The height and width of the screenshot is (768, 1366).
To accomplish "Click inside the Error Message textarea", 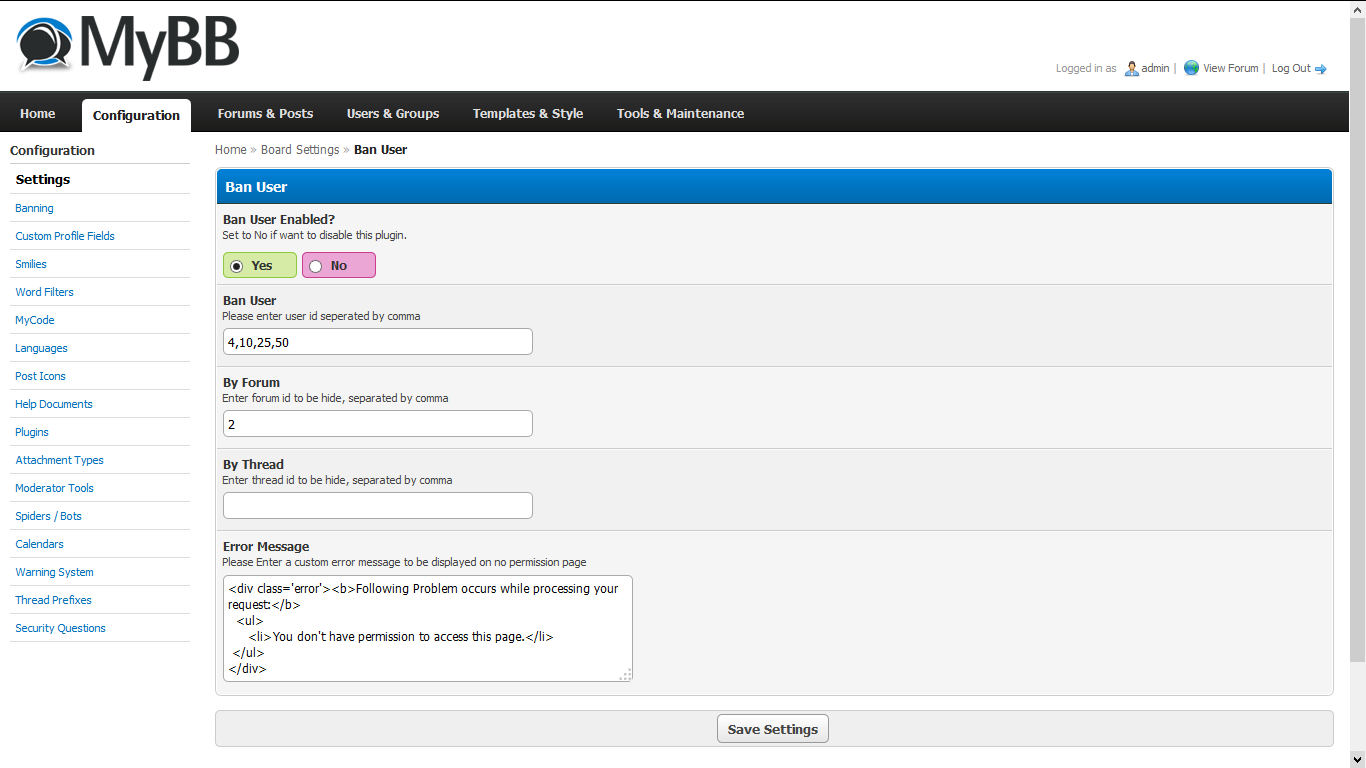I will [427, 628].
